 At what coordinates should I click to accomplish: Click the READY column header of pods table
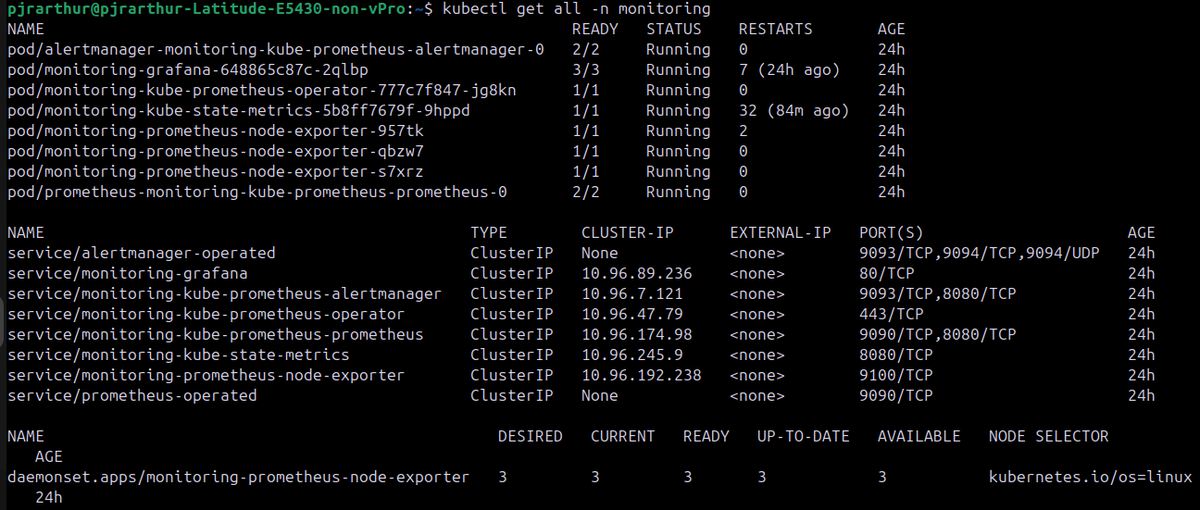(x=596, y=29)
